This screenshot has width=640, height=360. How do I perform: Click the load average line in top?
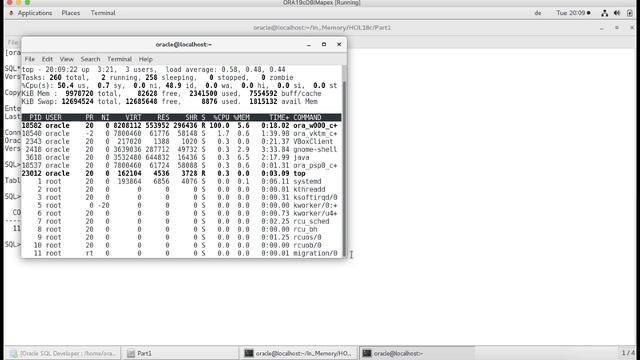coord(153,70)
